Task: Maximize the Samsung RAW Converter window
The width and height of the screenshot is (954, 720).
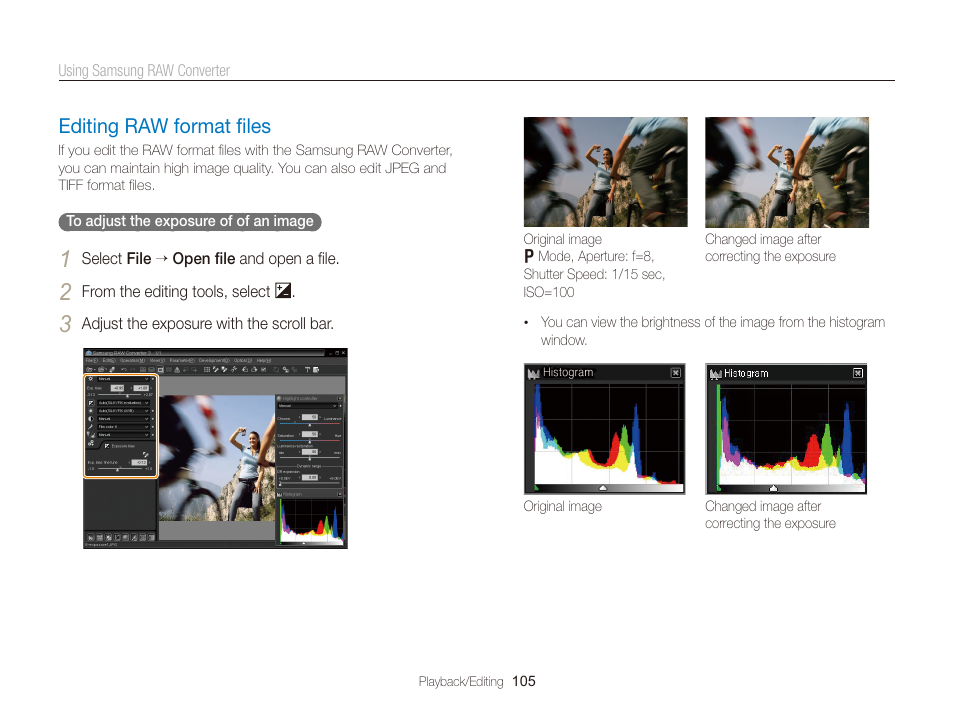Action: [337, 353]
